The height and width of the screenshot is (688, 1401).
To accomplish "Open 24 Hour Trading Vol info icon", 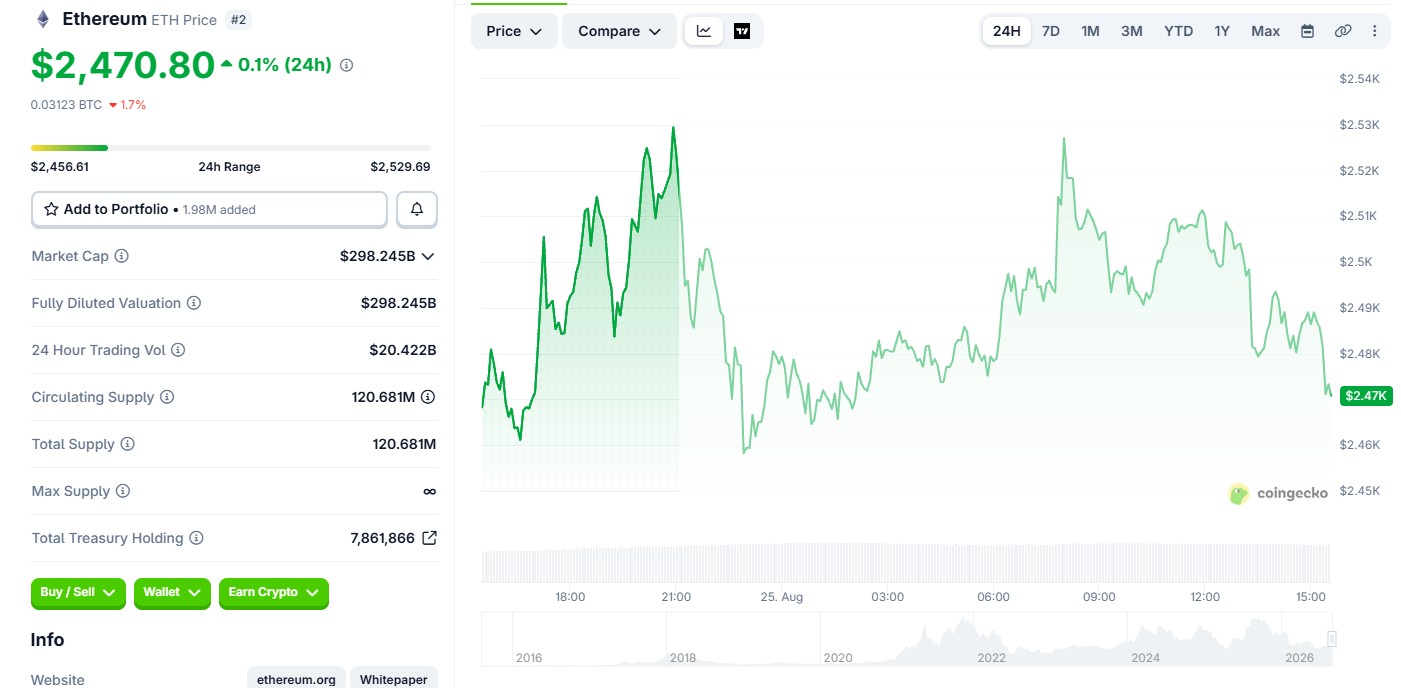I will 178,350.
